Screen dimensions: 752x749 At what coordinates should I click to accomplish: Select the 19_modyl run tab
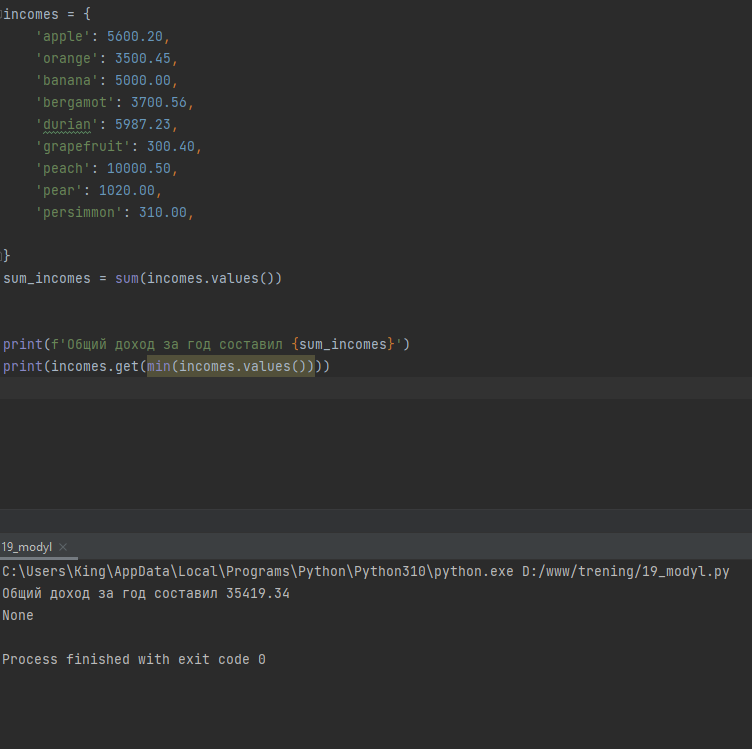(26, 547)
